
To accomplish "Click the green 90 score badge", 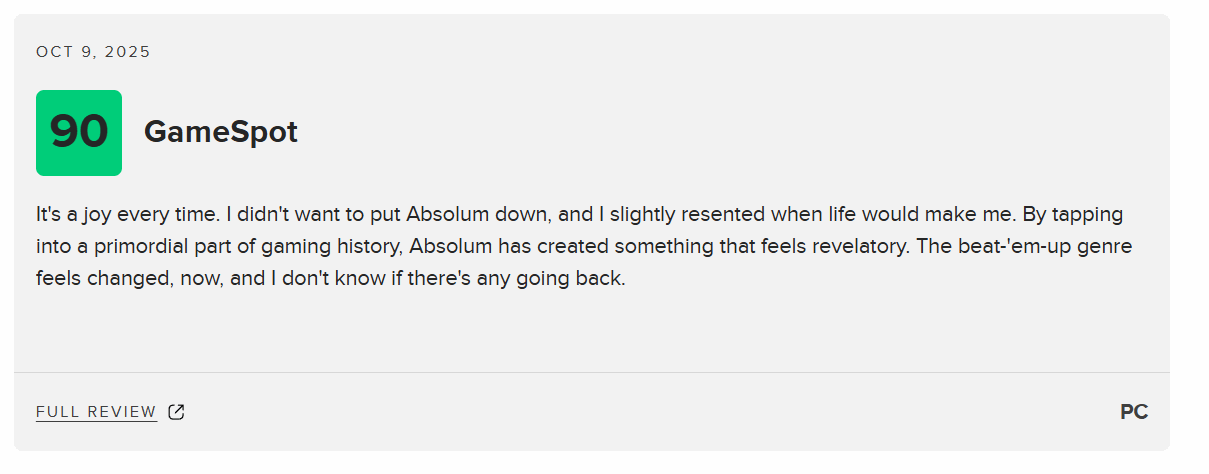I will pyautogui.click(x=79, y=133).
